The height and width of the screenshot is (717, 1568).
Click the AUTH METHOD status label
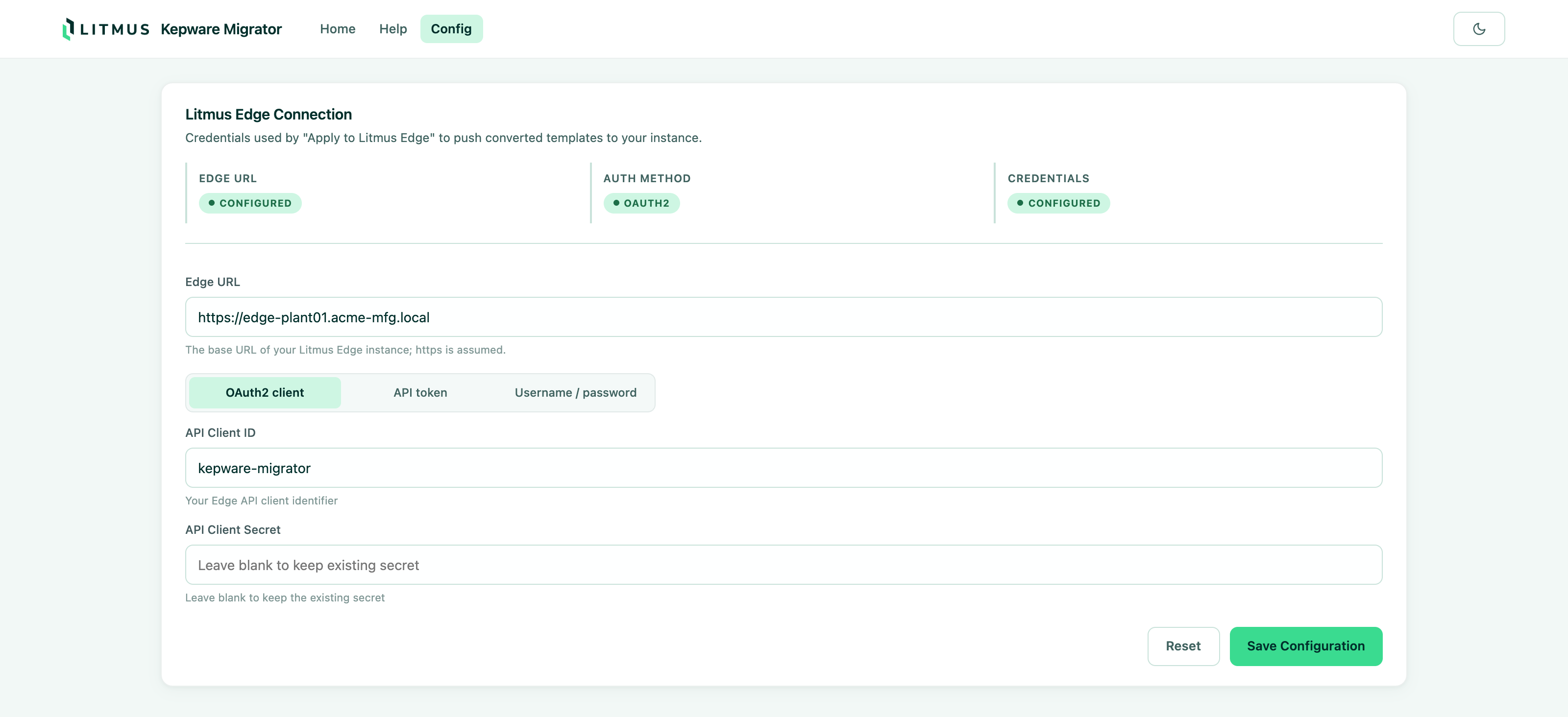646,178
